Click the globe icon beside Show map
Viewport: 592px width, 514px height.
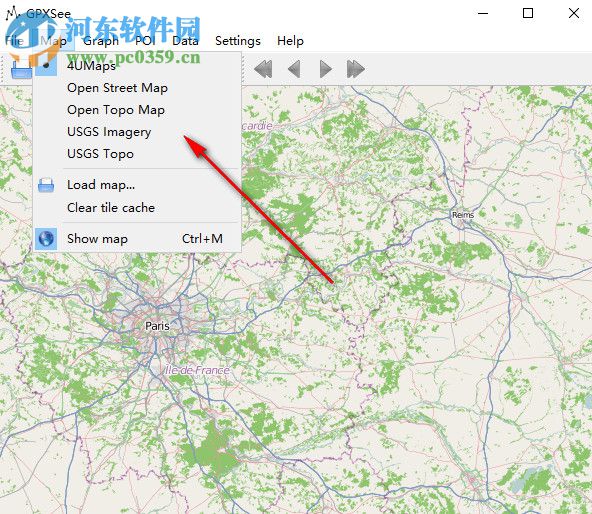tap(46, 239)
